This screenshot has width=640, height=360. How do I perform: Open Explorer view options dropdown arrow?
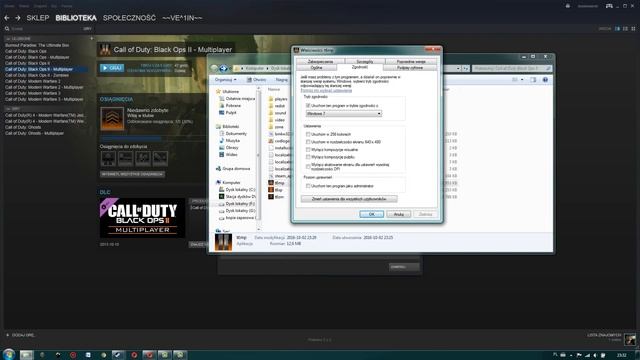click(522, 80)
